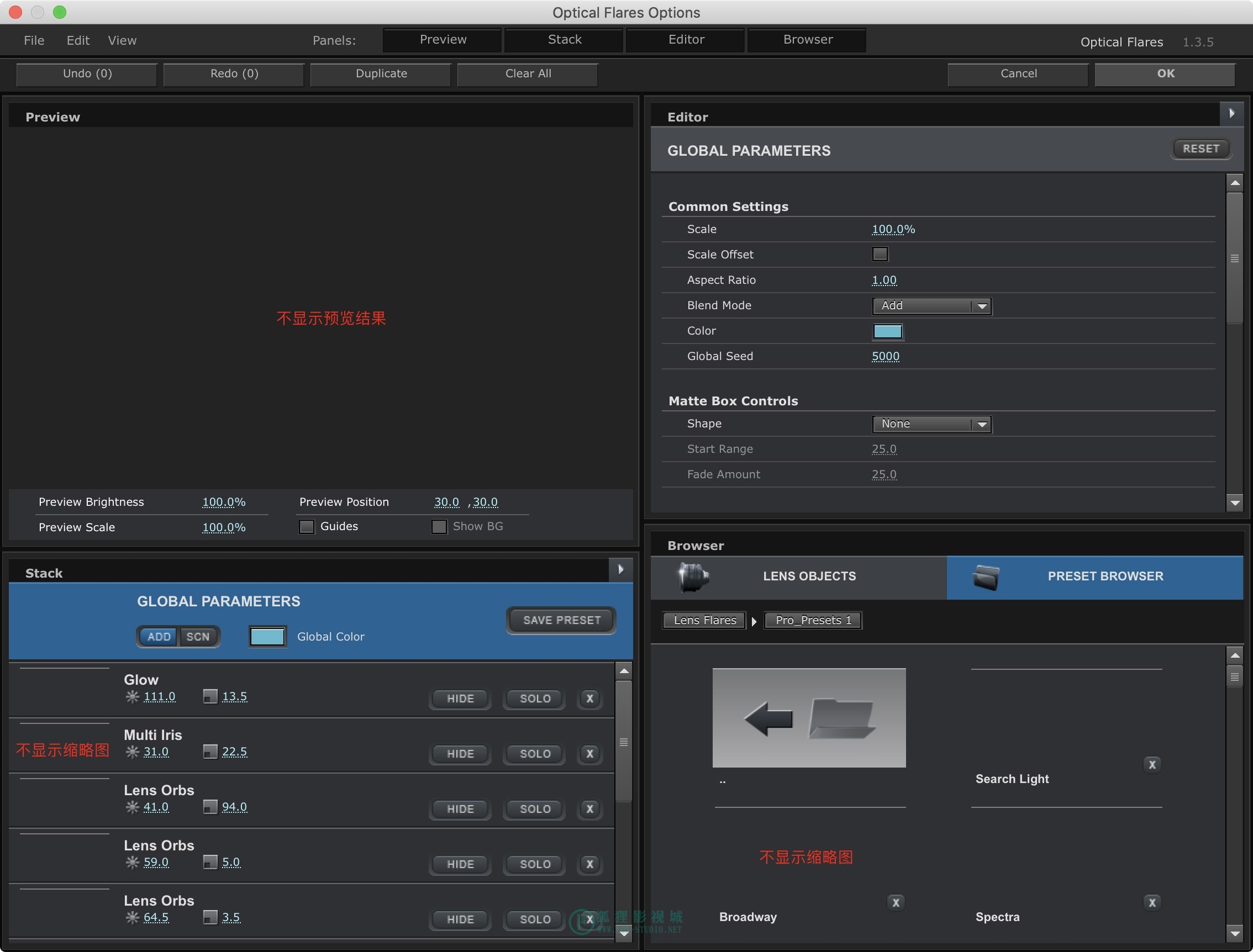
Task: Expand the Editor panel options arrow
Action: coord(1232,114)
